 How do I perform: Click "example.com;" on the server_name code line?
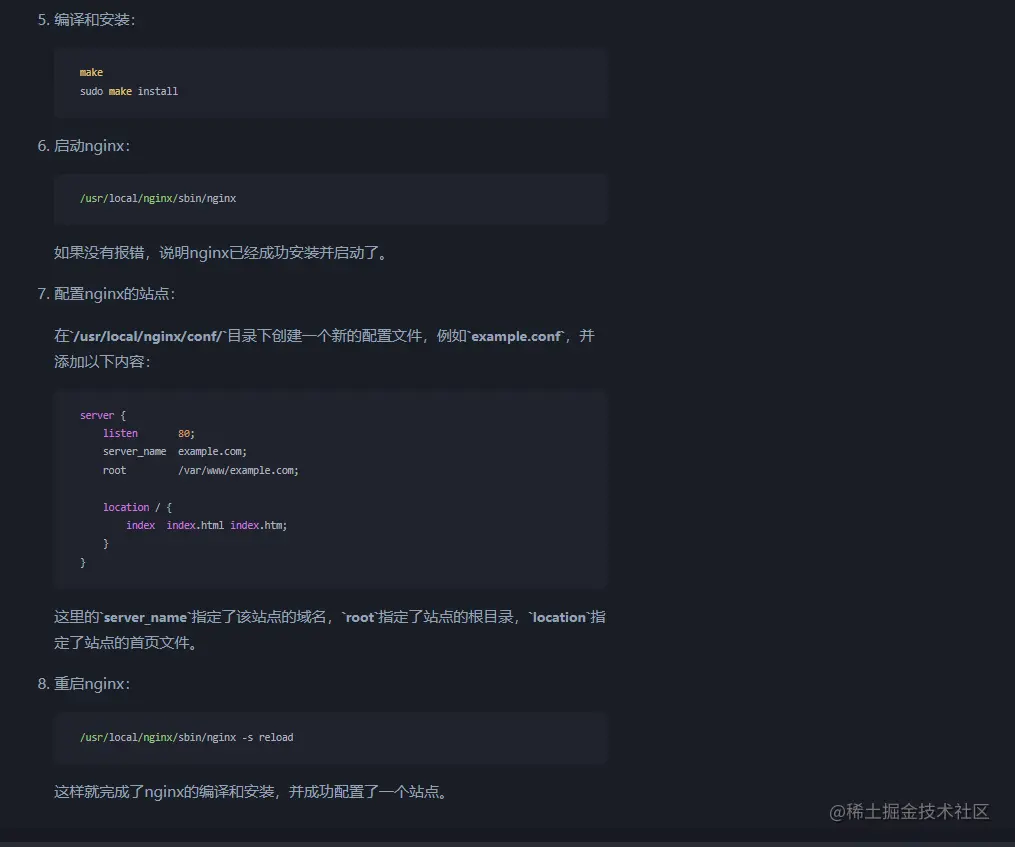coord(212,451)
